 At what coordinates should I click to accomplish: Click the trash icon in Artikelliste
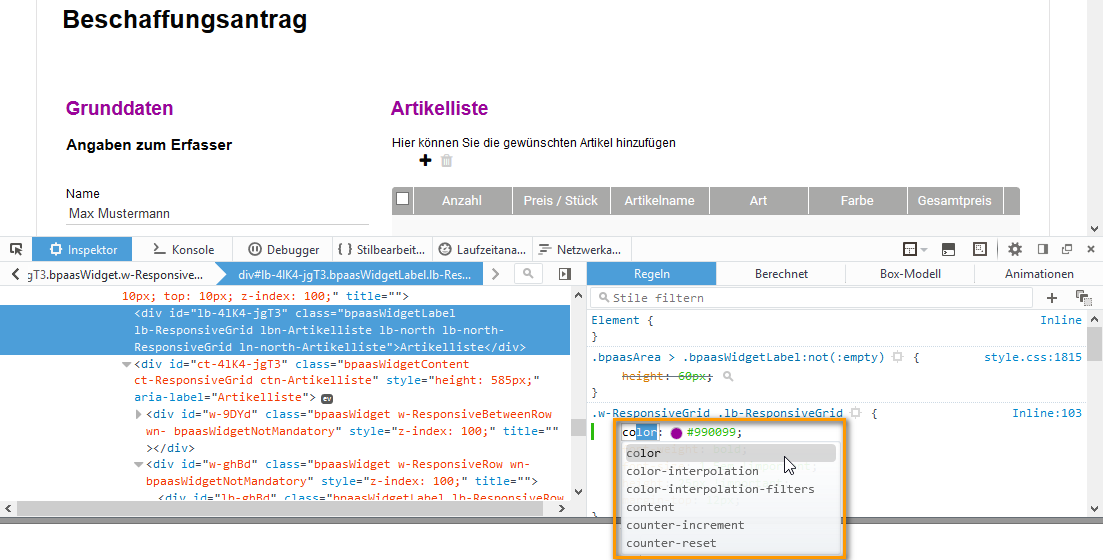tap(447, 161)
